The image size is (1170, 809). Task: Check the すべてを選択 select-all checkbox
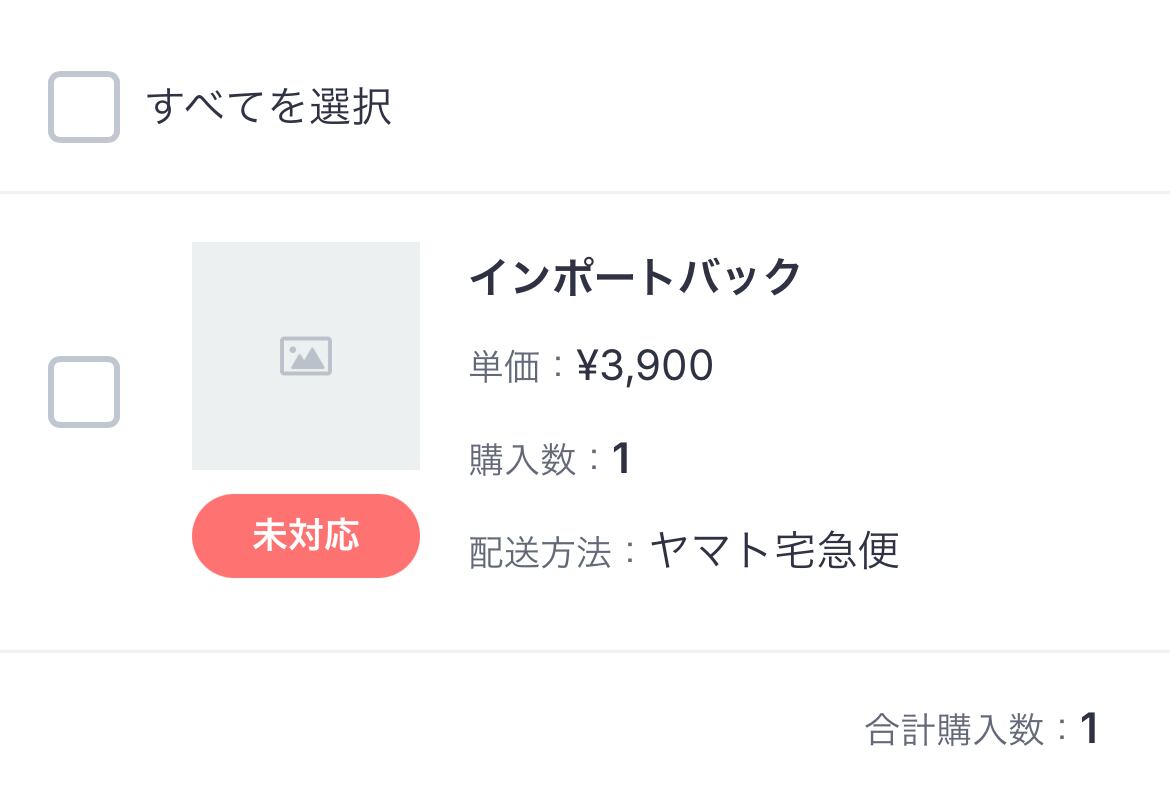tap(84, 107)
